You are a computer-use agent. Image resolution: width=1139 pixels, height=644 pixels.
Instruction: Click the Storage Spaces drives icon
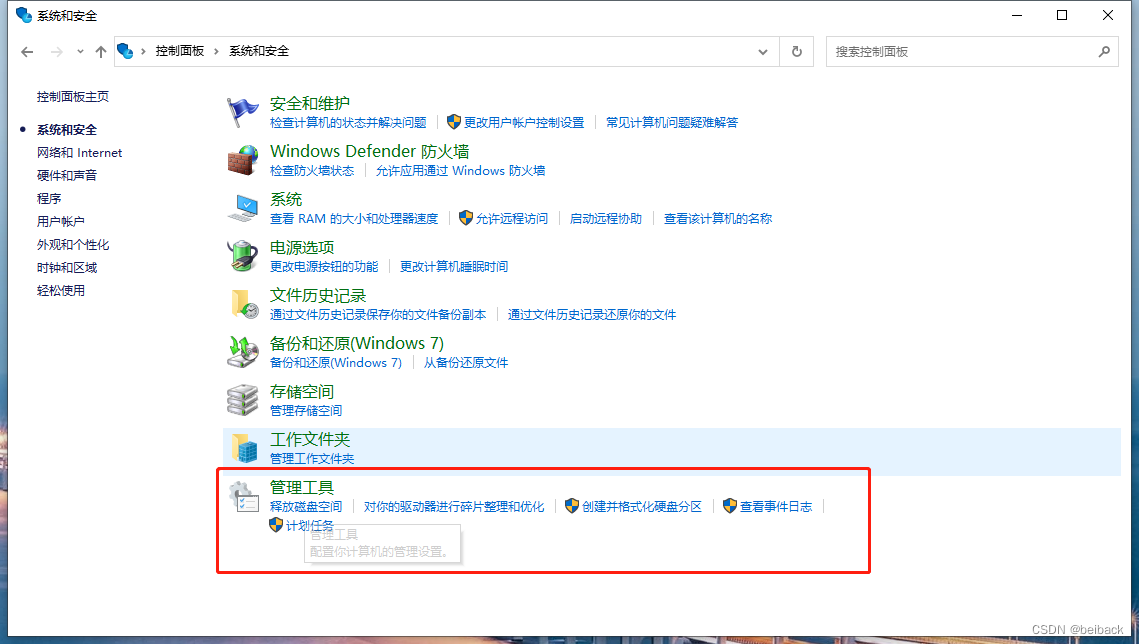[x=243, y=400]
